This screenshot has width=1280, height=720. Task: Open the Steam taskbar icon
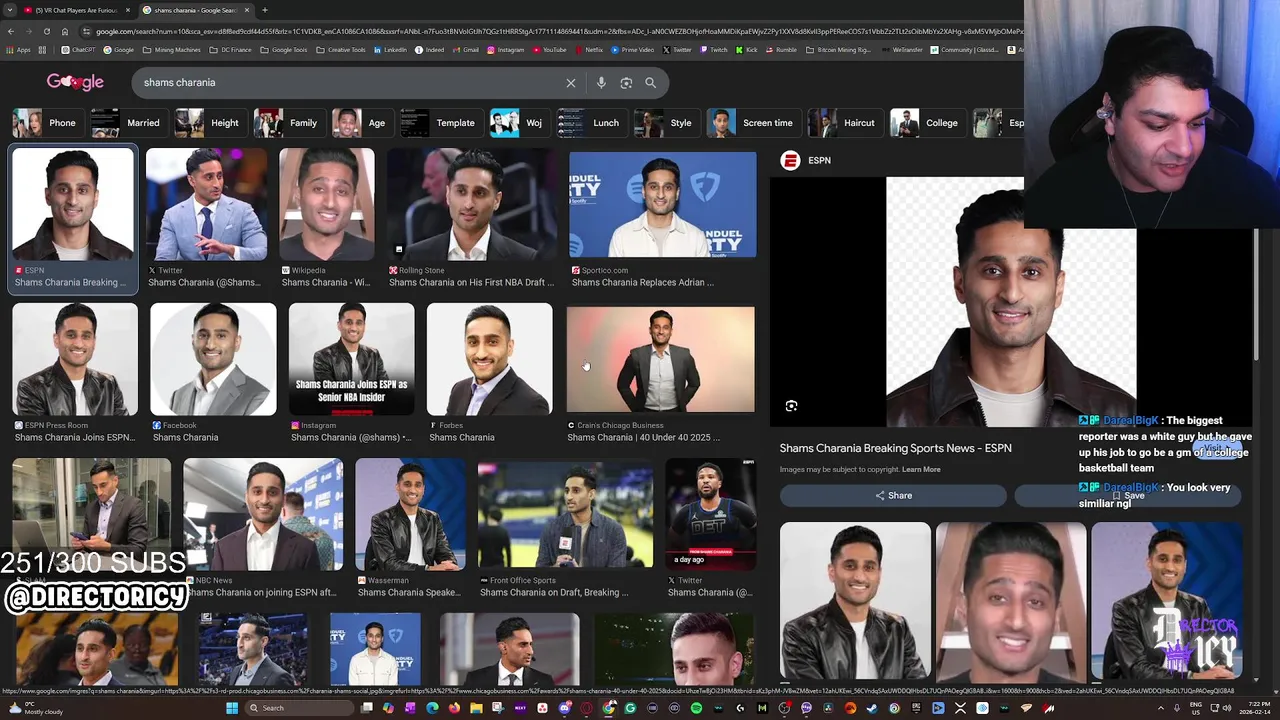pyautogui.click(x=872, y=708)
